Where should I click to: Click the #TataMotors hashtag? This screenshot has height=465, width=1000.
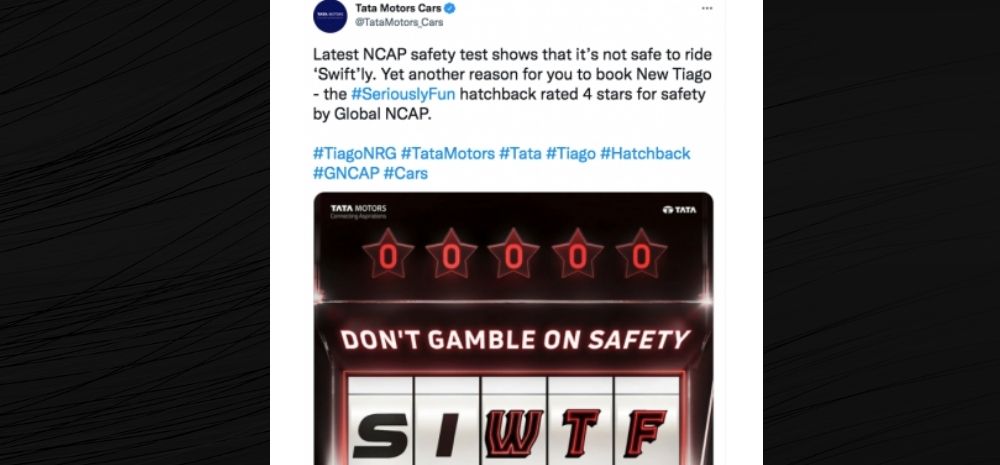click(x=447, y=153)
